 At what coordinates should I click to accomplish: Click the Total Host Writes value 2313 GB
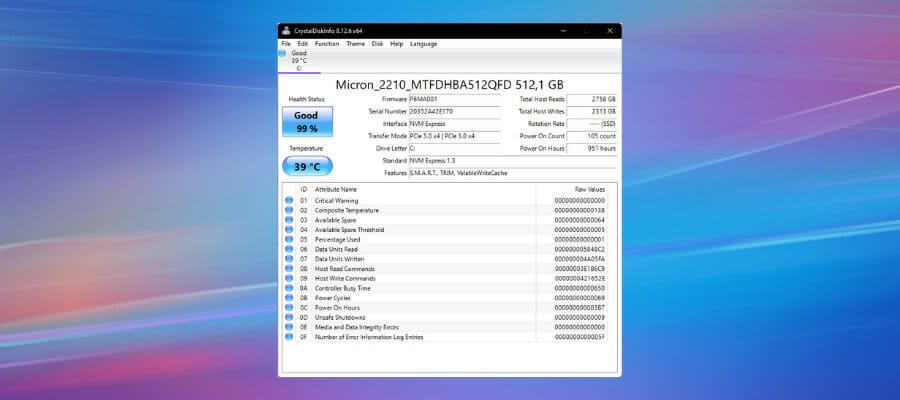[x=592, y=111]
